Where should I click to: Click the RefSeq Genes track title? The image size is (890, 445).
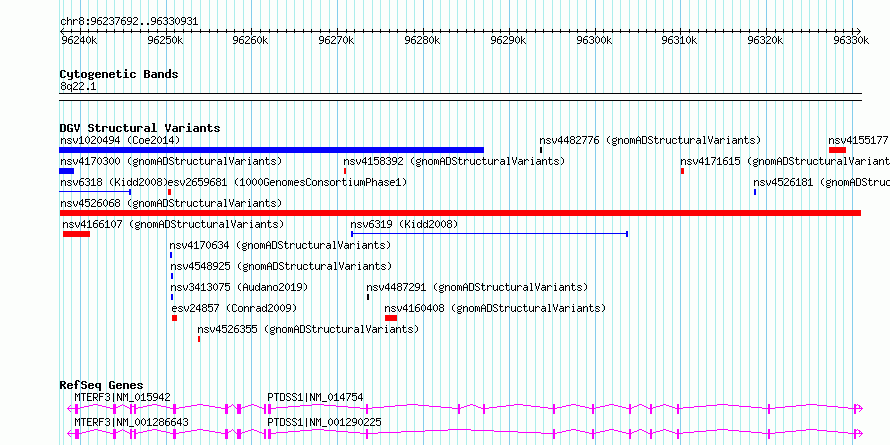102,385
